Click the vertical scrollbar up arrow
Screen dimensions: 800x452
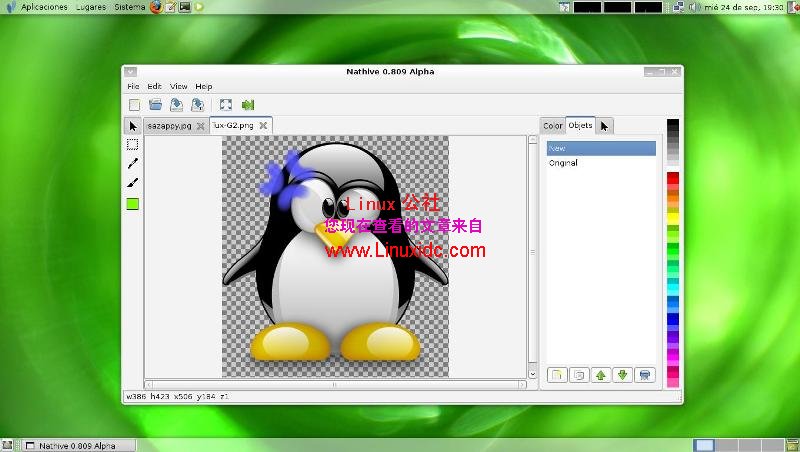click(533, 140)
